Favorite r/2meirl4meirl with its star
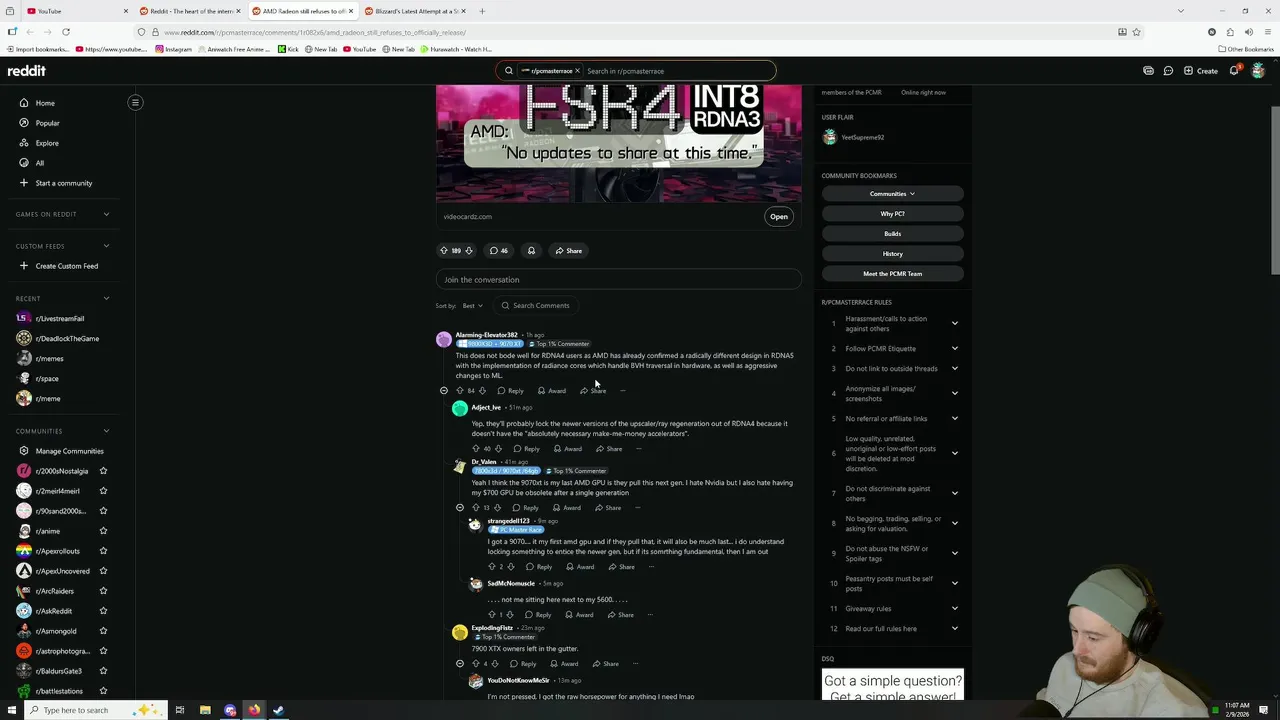 [103, 491]
